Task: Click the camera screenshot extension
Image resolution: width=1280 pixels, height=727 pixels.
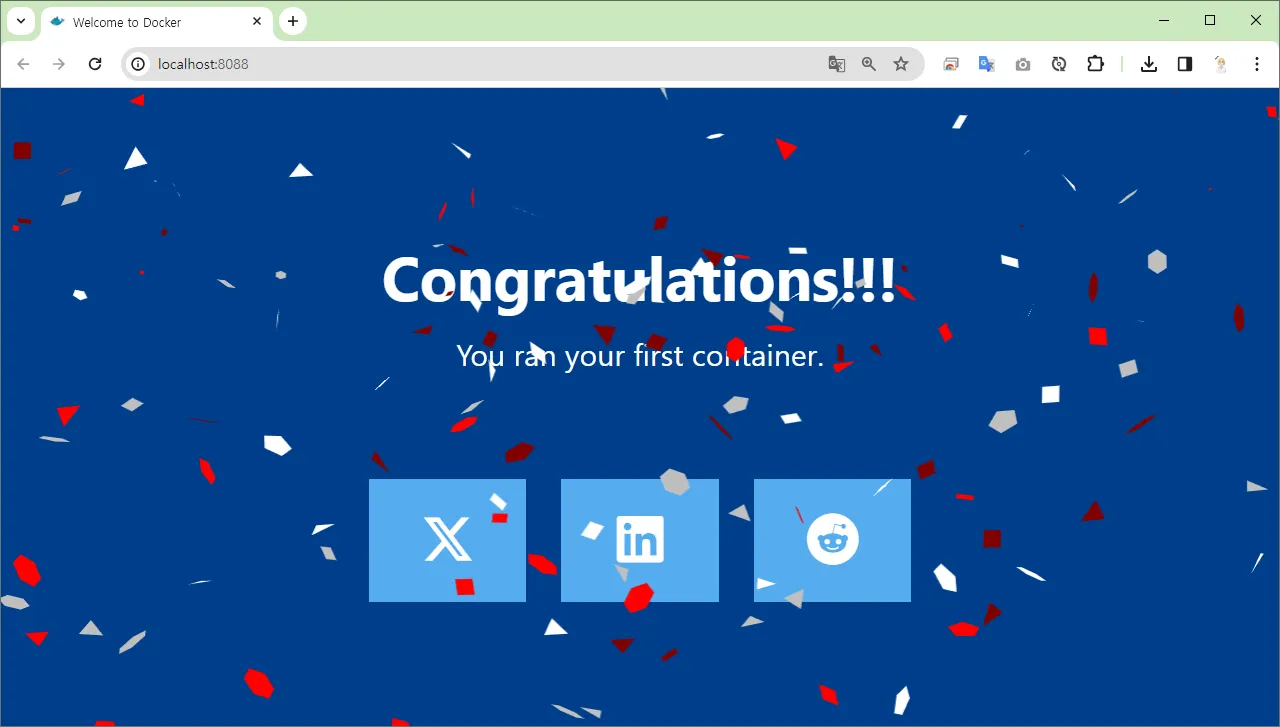Action: (x=1023, y=64)
